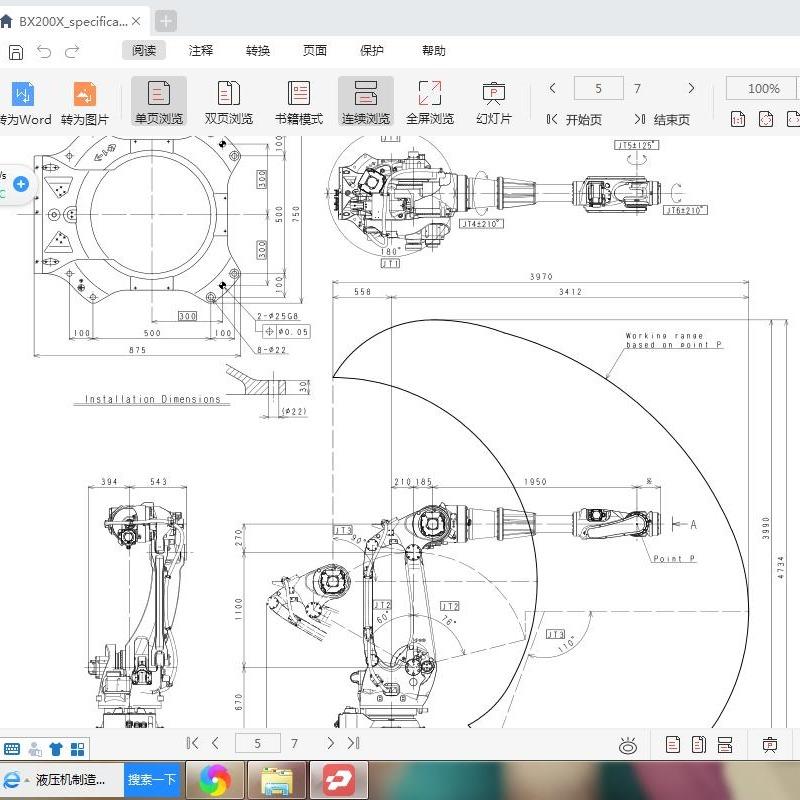Screen dimensions: 800x800
Task: Select the 页面 tab
Action: [x=315, y=50]
